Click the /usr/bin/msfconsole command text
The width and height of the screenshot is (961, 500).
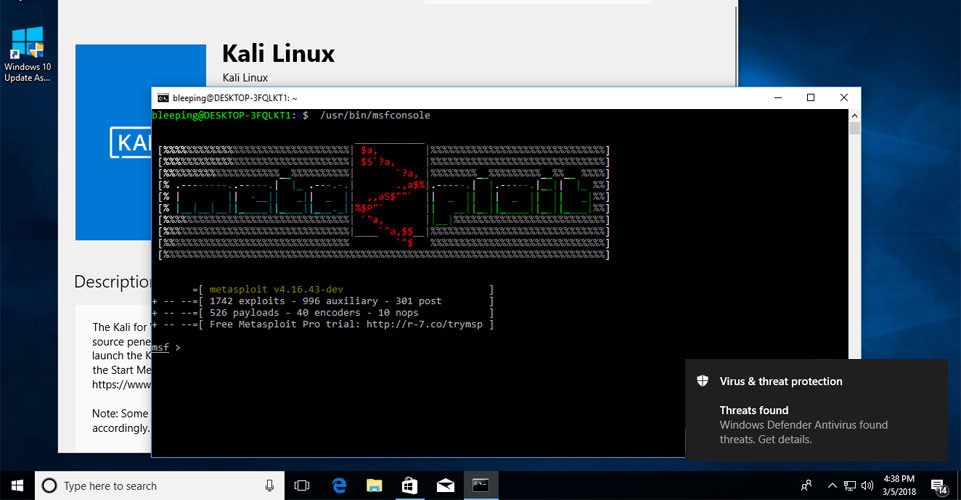pyautogui.click(x=375, y=115)
